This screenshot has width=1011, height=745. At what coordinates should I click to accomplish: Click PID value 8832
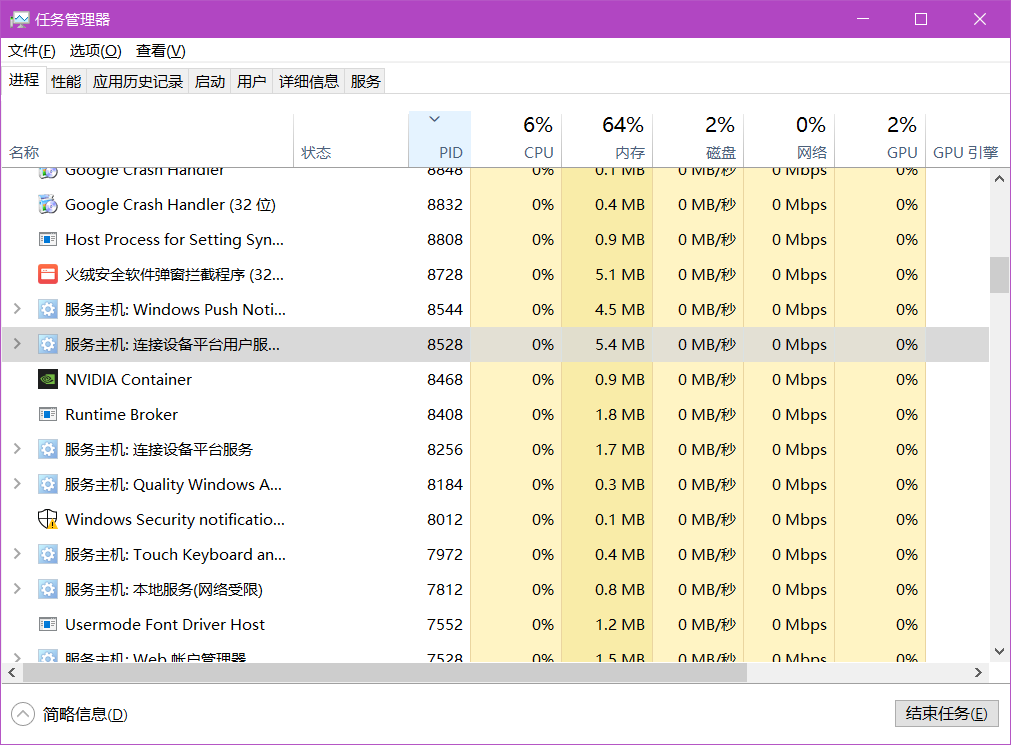click(445, 204)
